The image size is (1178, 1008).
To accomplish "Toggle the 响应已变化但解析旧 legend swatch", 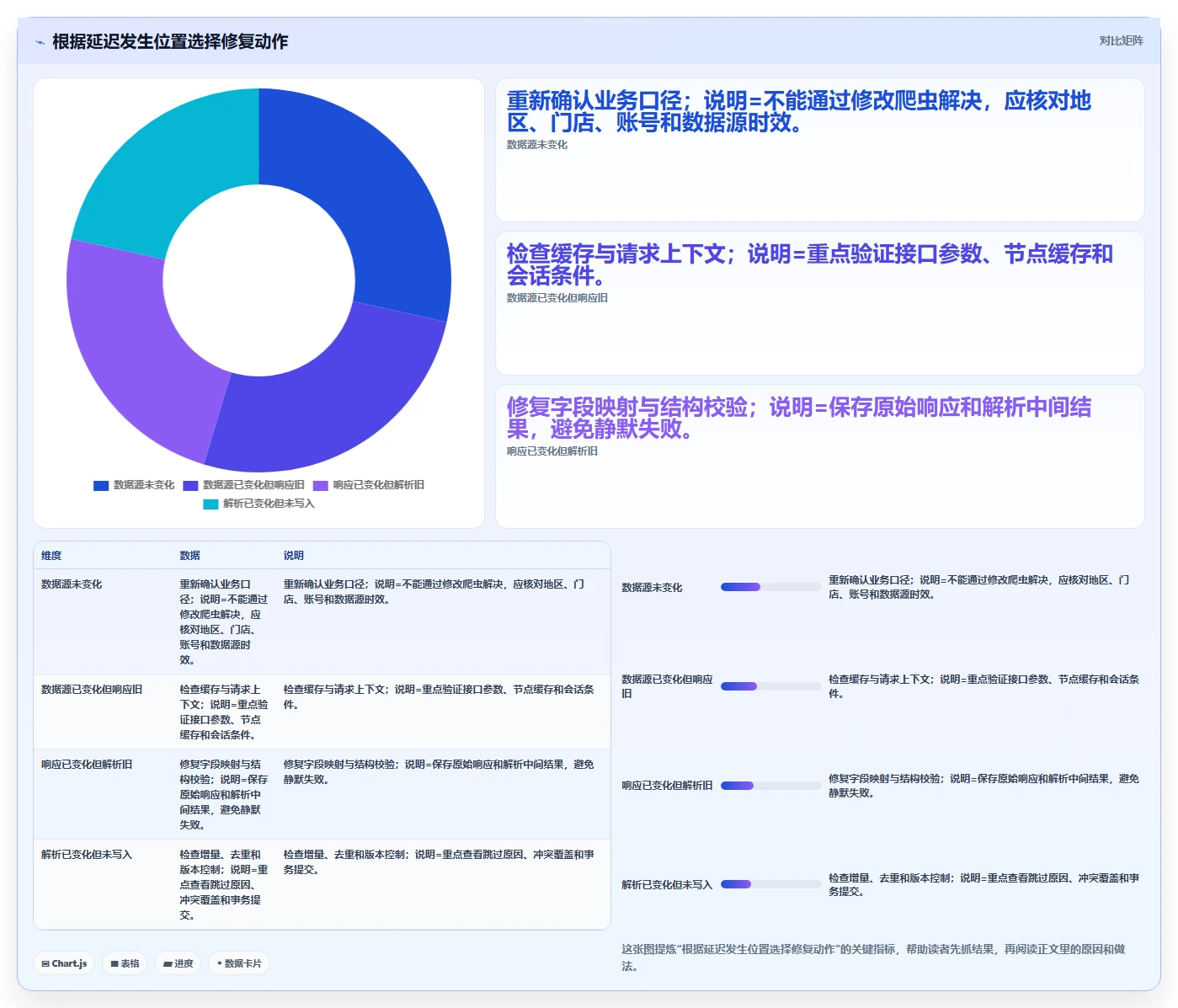I will [320, 485].
